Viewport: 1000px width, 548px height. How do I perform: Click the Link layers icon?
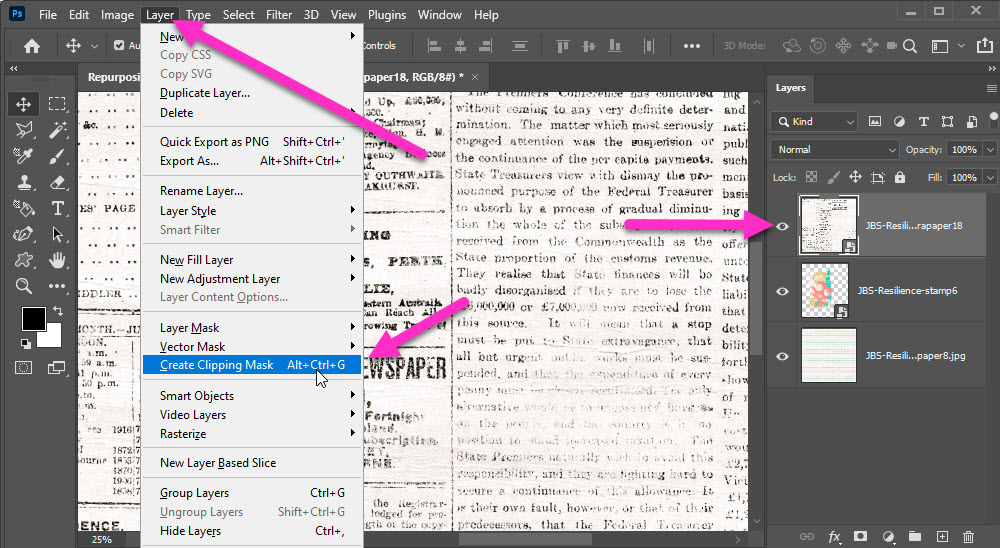point(807,537)
